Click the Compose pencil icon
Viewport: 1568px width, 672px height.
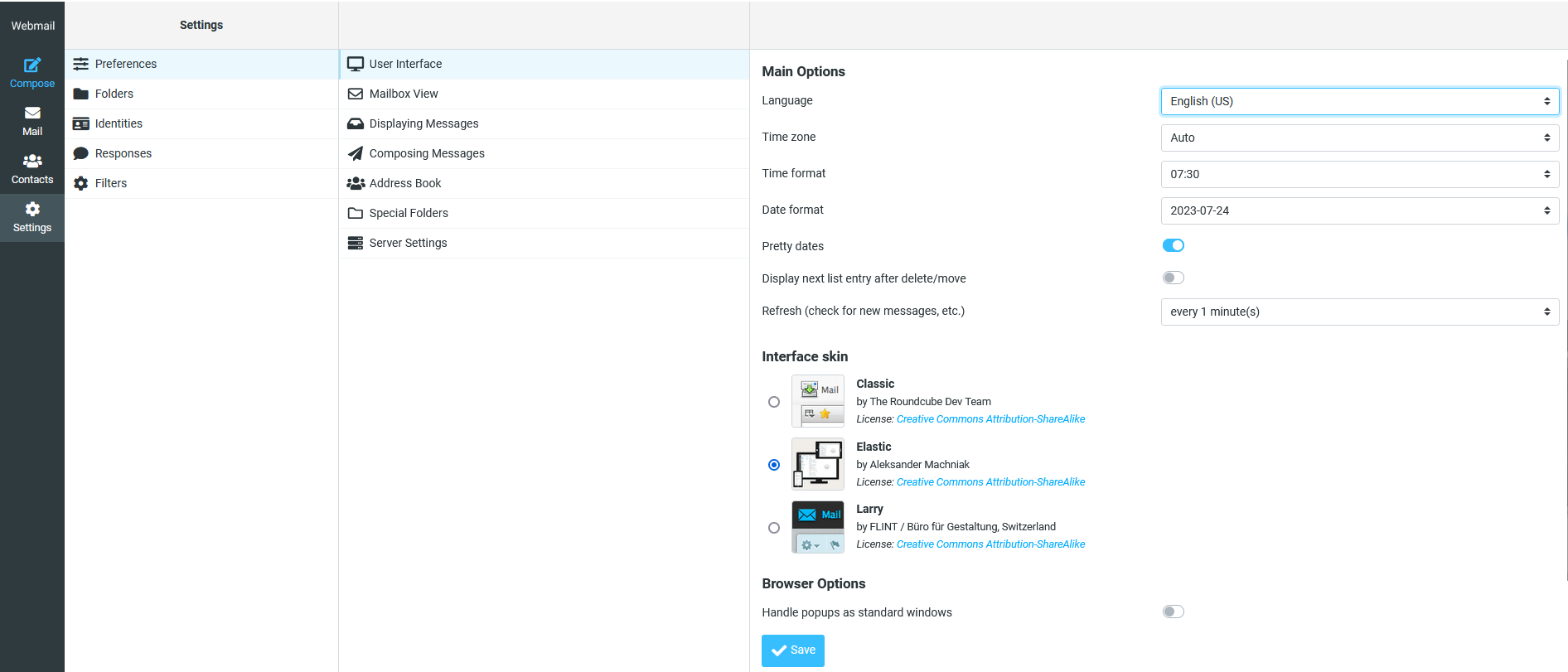(32, 65)
